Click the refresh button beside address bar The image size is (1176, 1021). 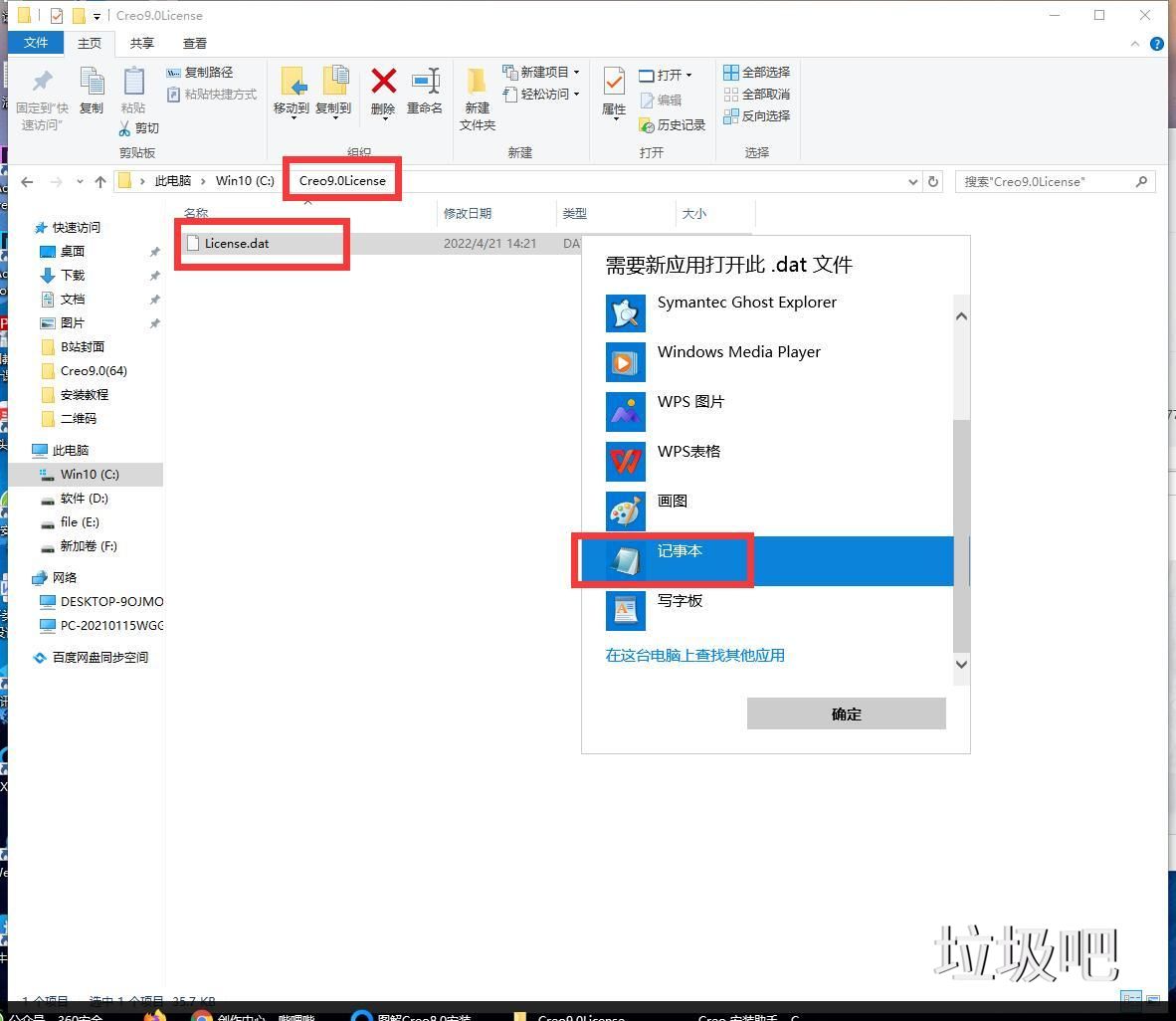[932, 181]
